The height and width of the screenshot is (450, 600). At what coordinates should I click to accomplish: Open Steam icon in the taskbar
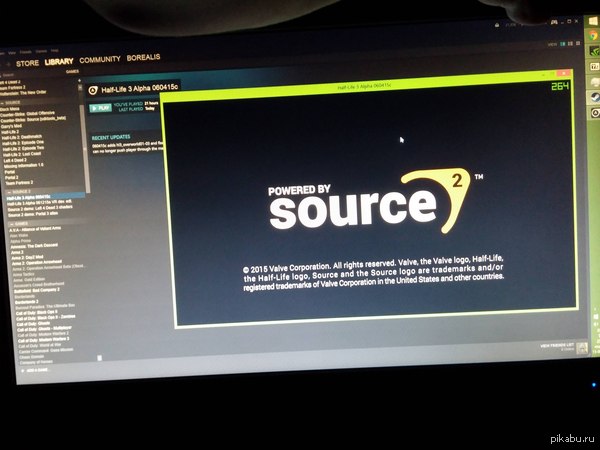pos(595,97)
